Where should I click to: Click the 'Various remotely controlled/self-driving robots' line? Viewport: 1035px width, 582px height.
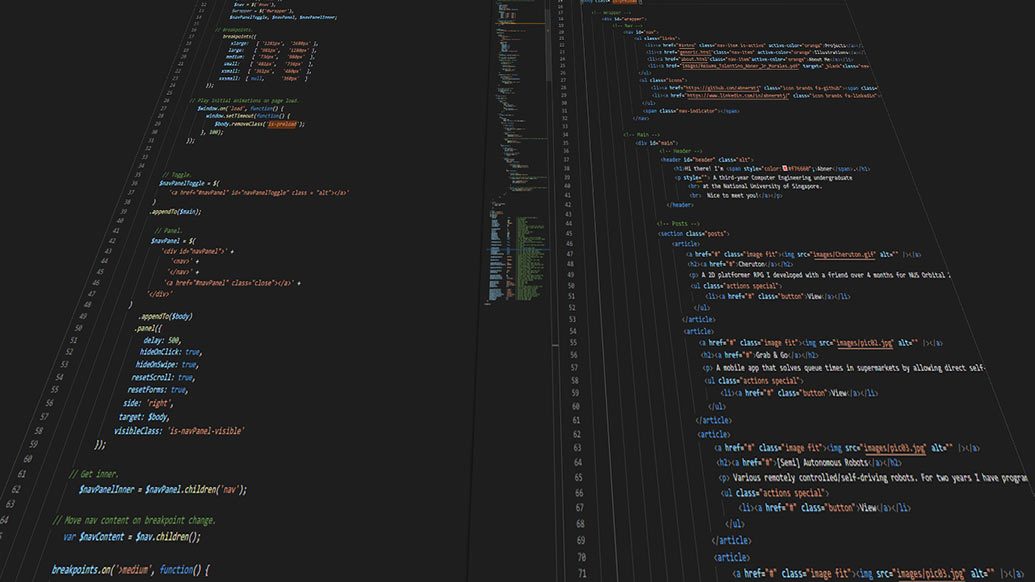coord(873,477)
